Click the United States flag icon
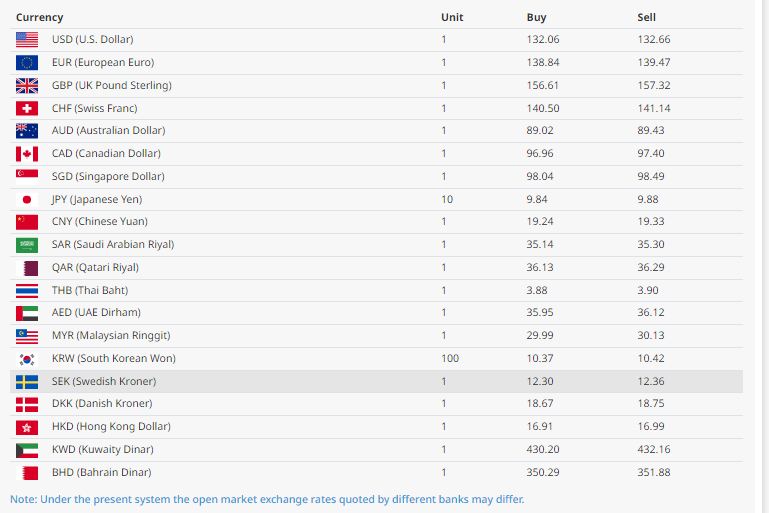 pyautogui.click(x=27, y=40)
